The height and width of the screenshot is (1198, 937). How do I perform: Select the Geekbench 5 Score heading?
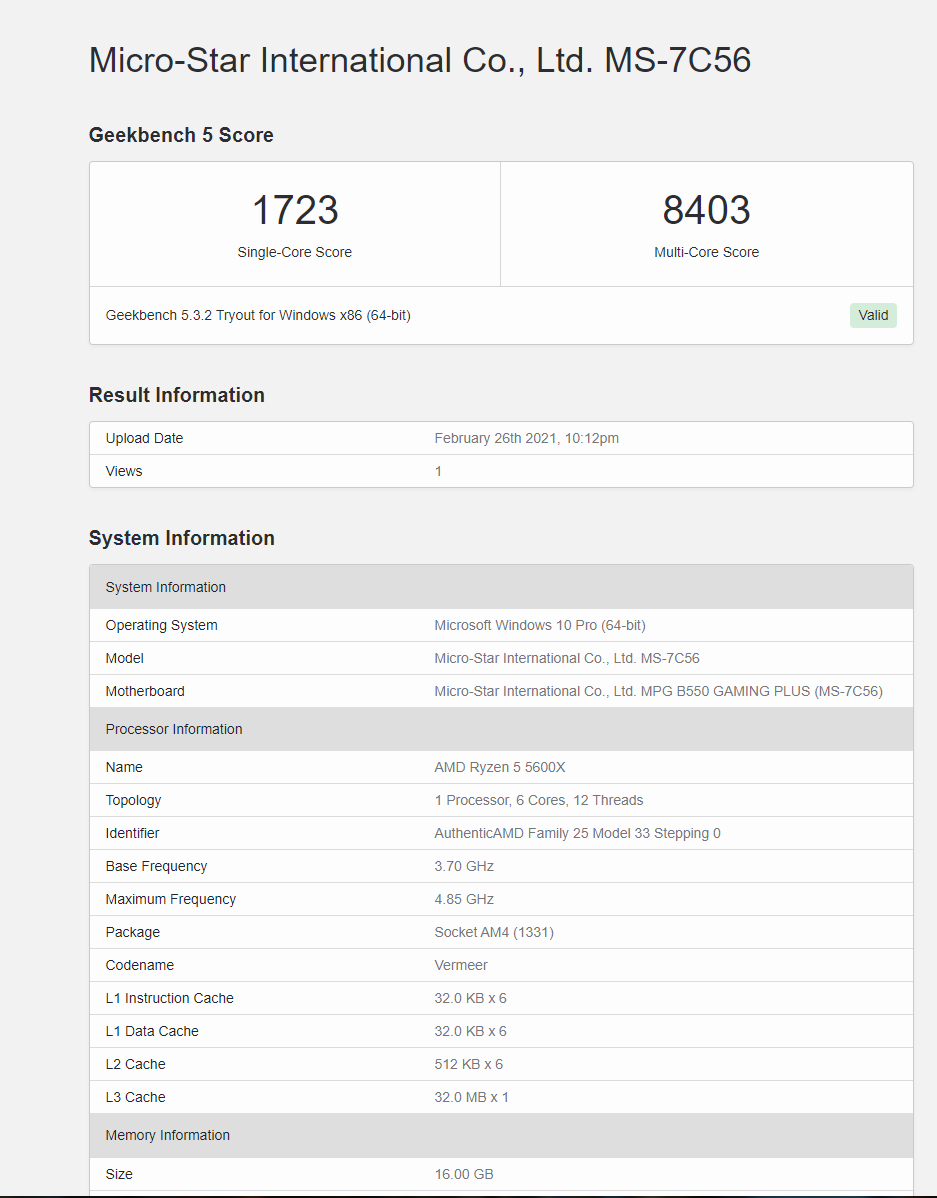(x=181, y=135)
